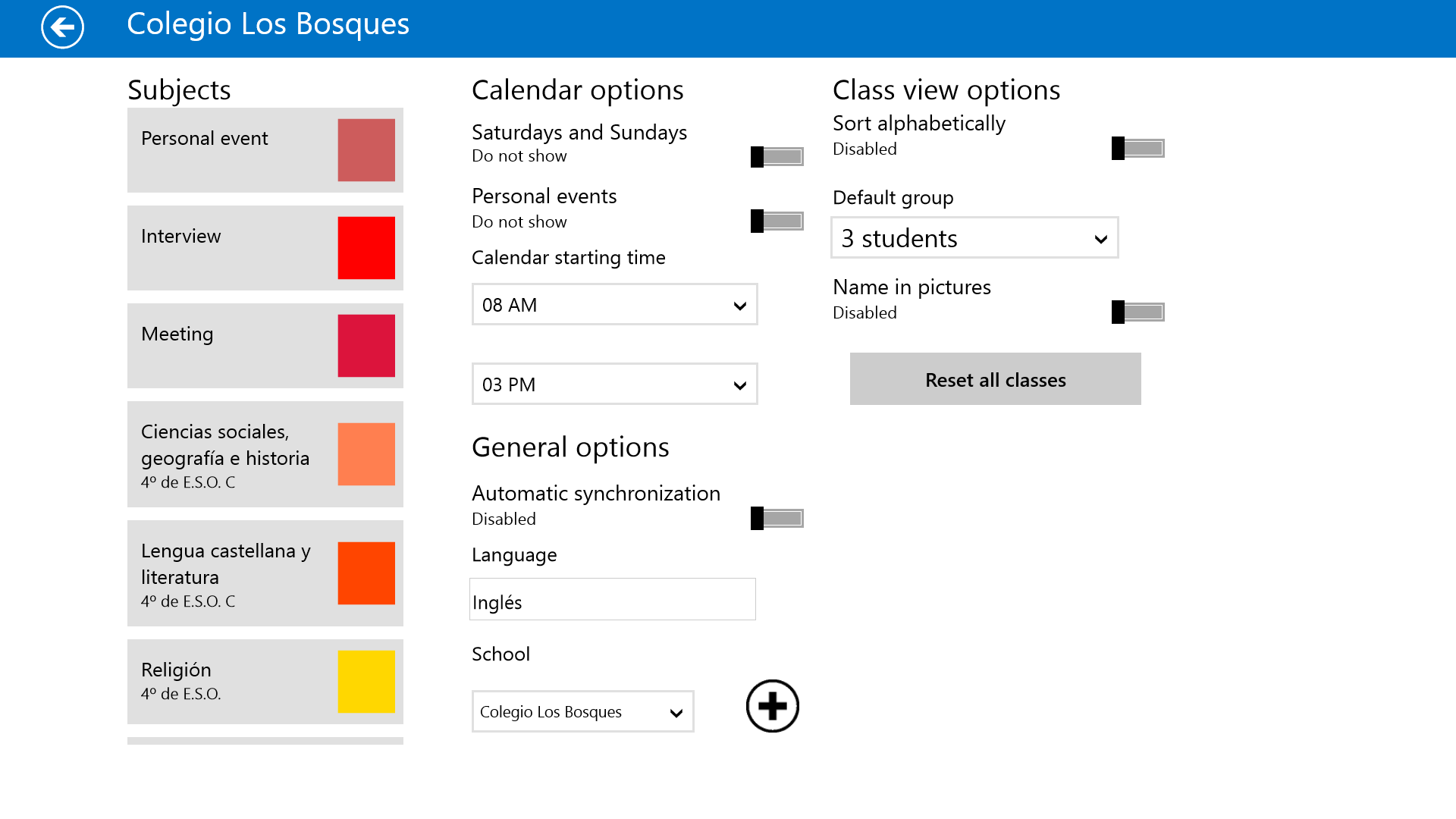Open the Default group dropdown
Image resolution: width=1456 pixels, height=819 pixels.
974,238
